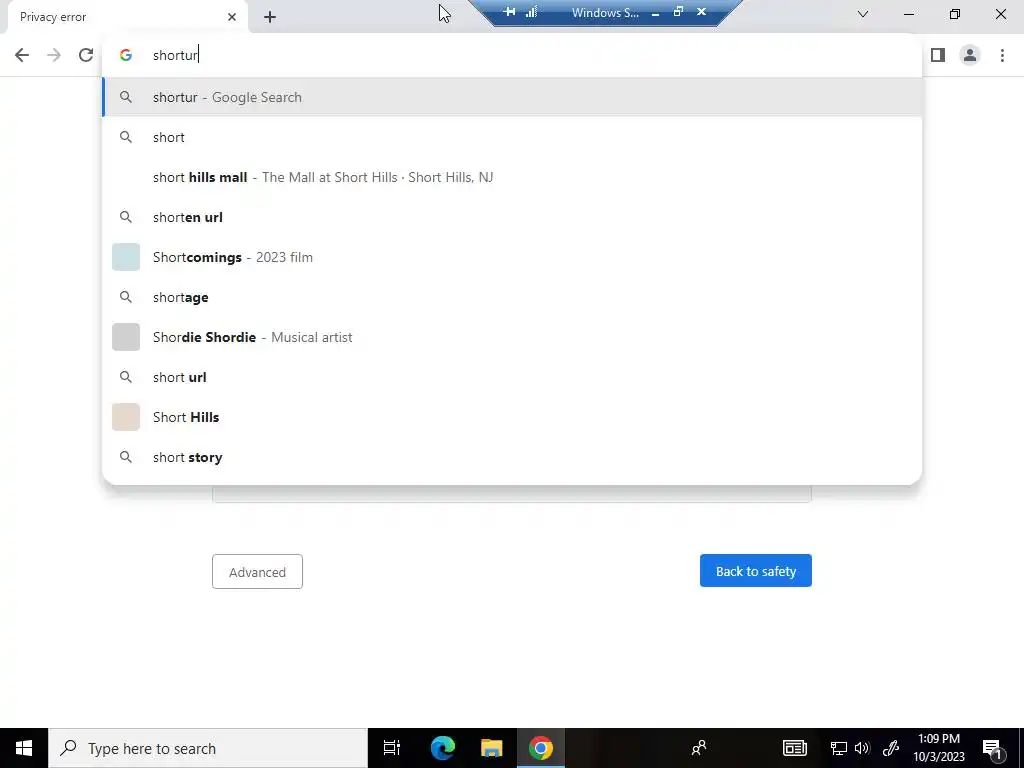Viewport: 1024px width, 768px height.
Task: Open News and interests taskbar icon
Action: (795, 748)
